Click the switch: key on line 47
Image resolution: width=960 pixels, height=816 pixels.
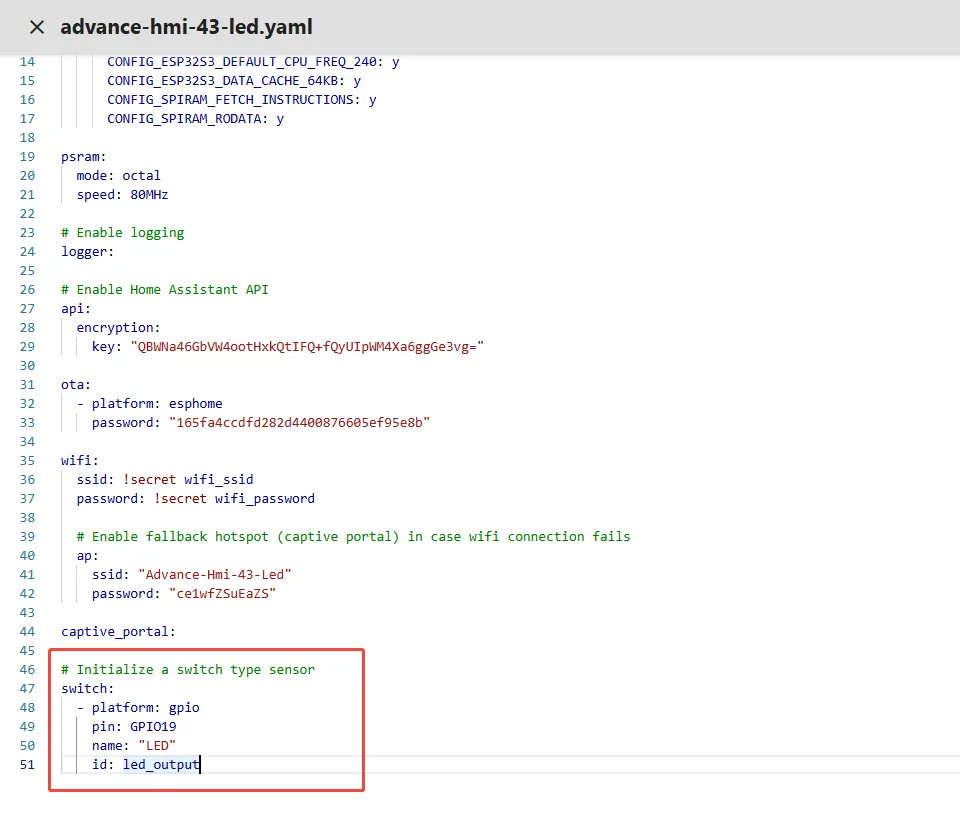click(x=87, y=689)
